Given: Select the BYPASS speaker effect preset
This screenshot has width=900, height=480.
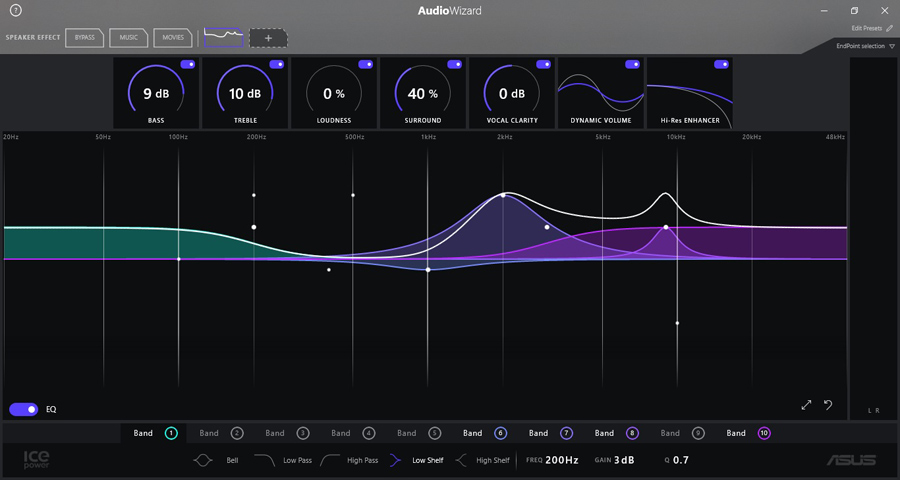Looking at the screenshot, I should tap(84, 38).
